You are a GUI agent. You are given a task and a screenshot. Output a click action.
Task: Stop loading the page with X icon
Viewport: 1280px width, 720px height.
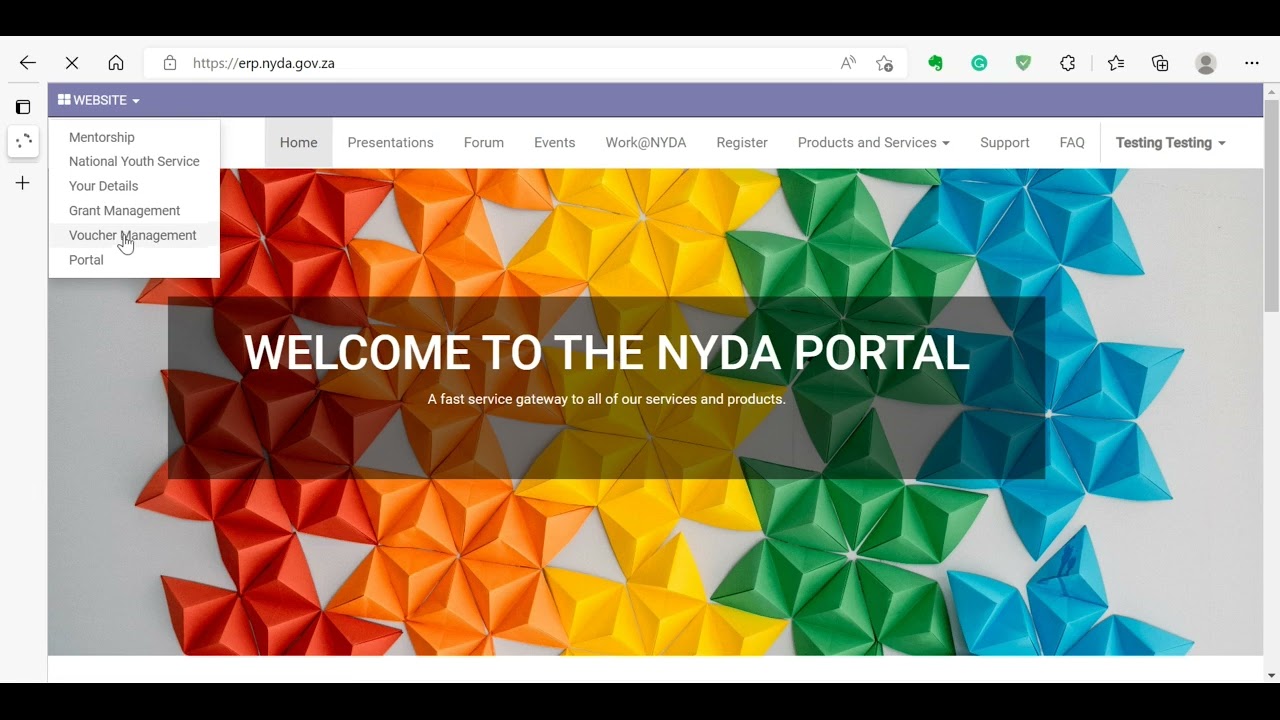coord(72,63)
